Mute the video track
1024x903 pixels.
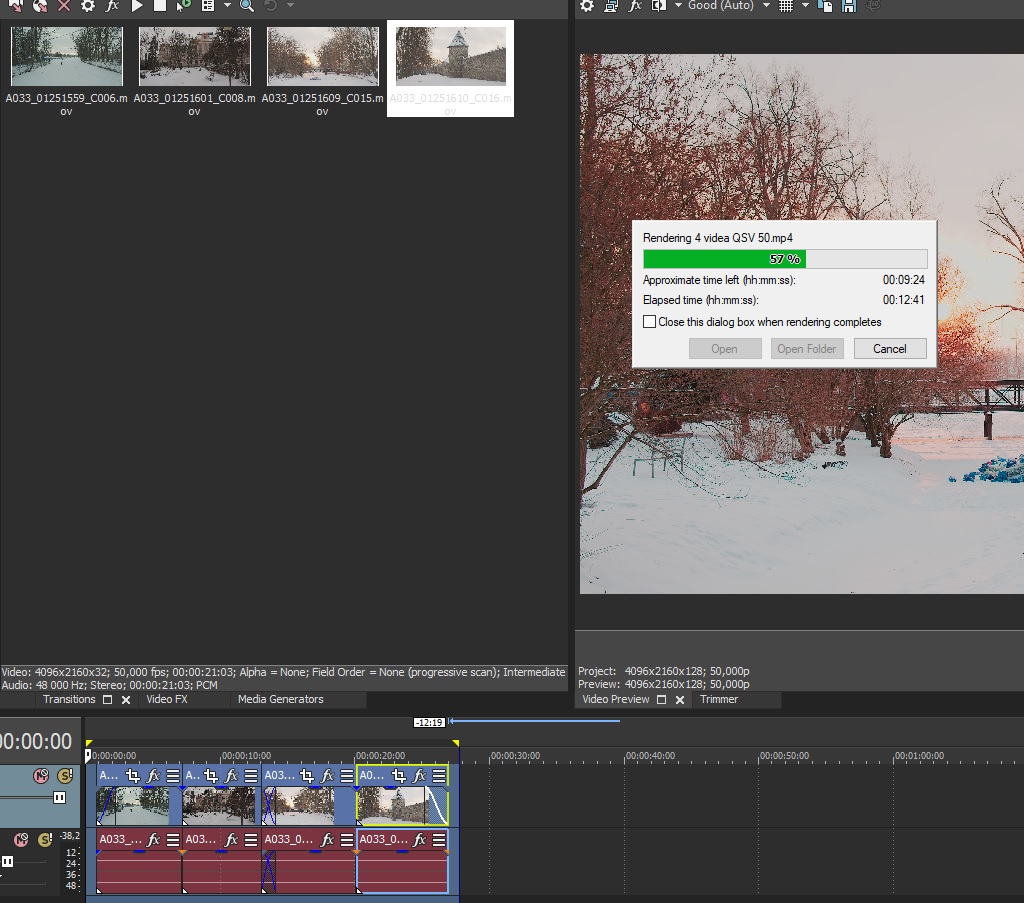pos(41,776)
